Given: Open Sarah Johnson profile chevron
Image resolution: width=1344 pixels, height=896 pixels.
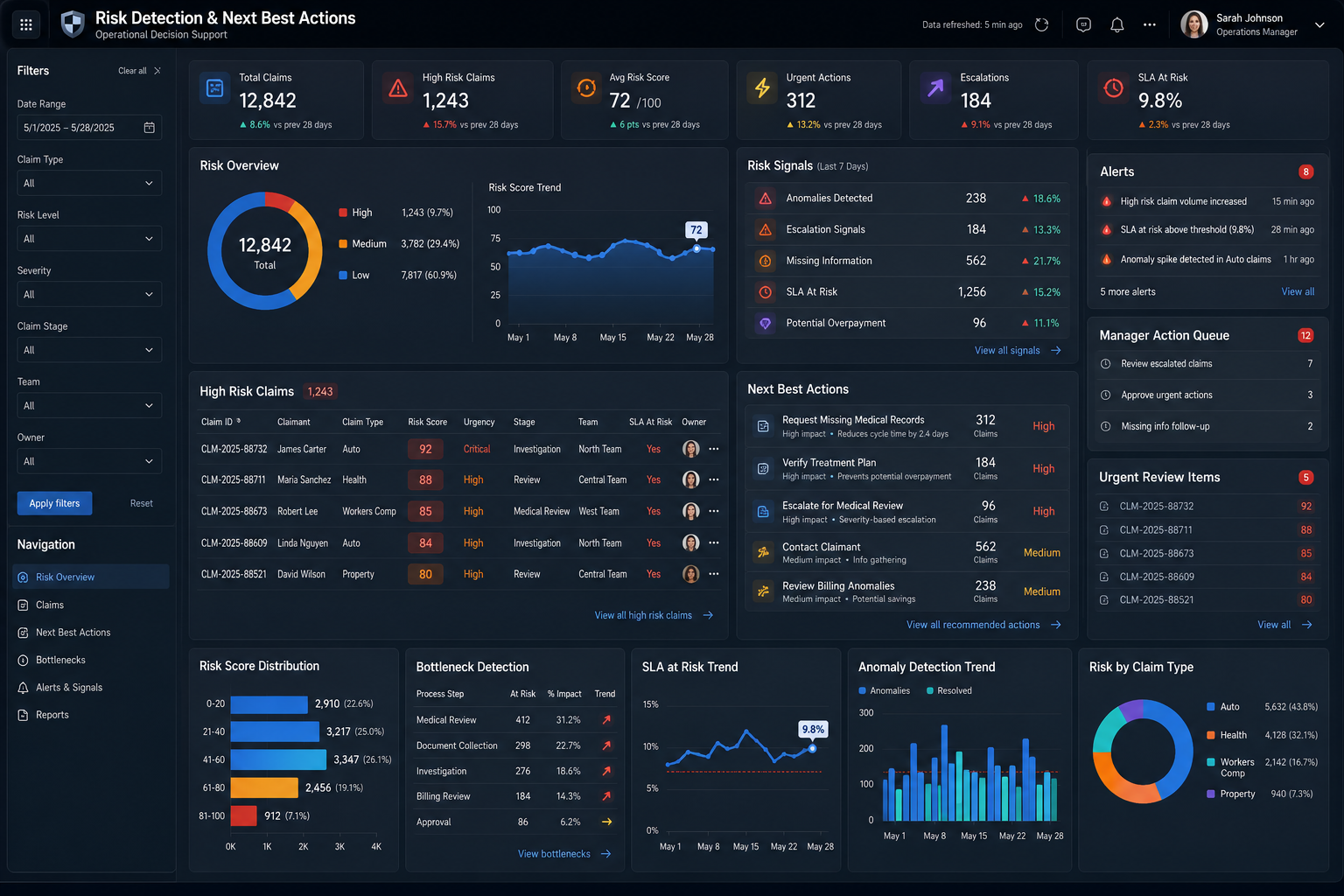Looking at the screenshot, I should (1319, 25).
